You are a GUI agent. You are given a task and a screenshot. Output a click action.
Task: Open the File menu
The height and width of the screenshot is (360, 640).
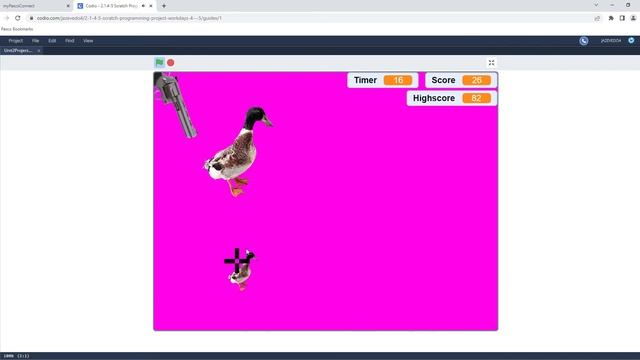click(36, 41)
